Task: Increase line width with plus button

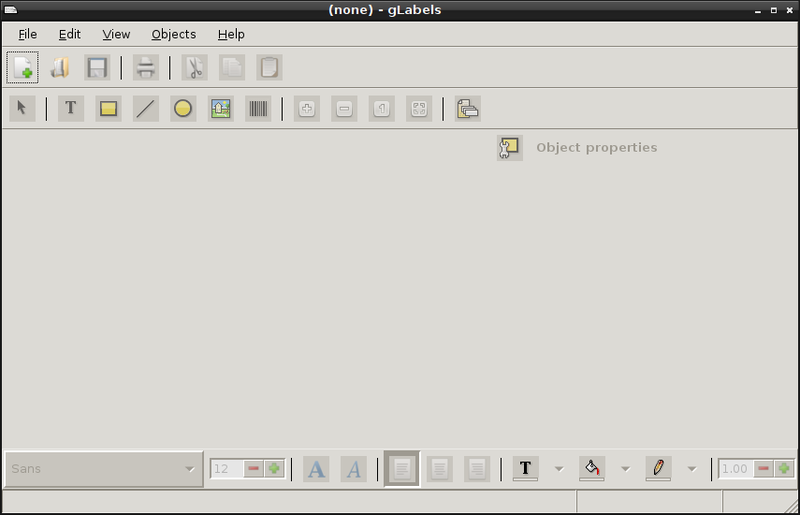Action: pos(784,469)
